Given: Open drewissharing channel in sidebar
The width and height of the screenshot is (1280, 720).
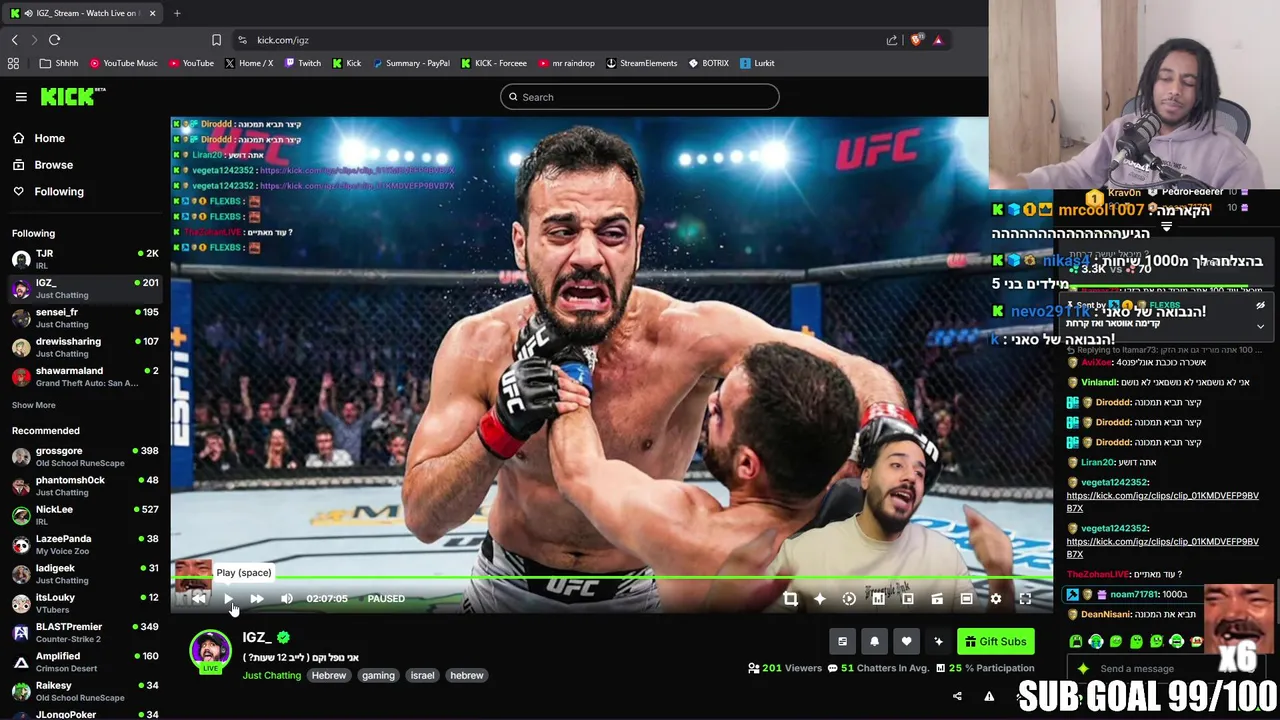Looking at the screenshot, I should click(84, 346).
